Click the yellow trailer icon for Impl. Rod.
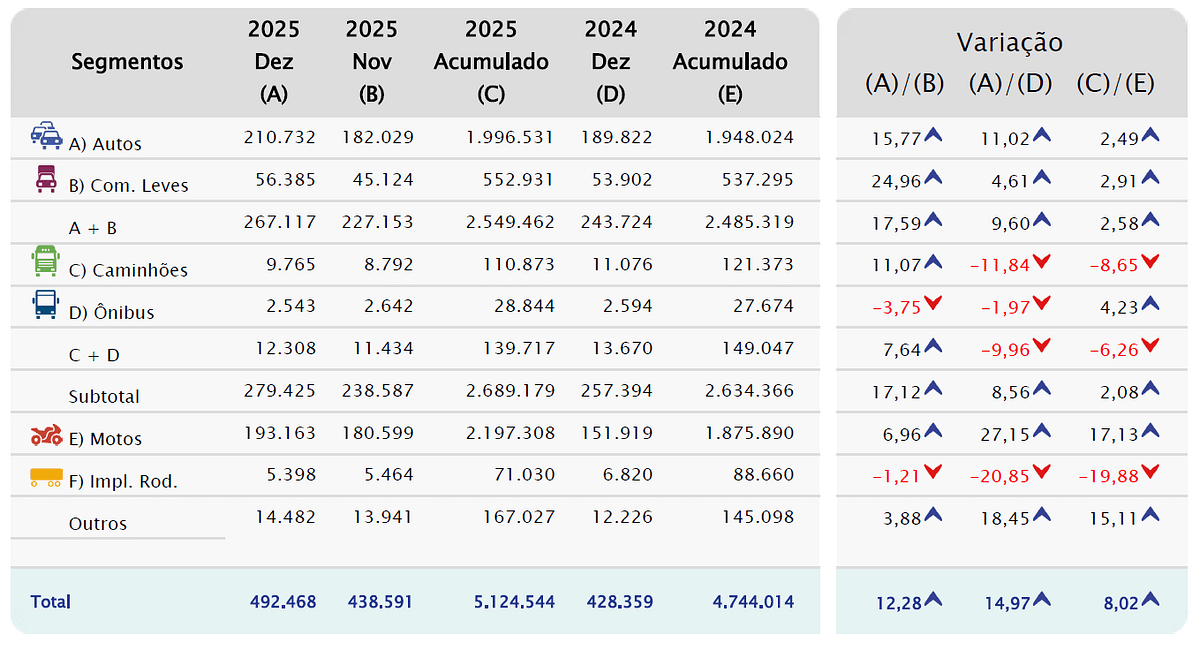The image size is (1200, 651). click(46, 478)
